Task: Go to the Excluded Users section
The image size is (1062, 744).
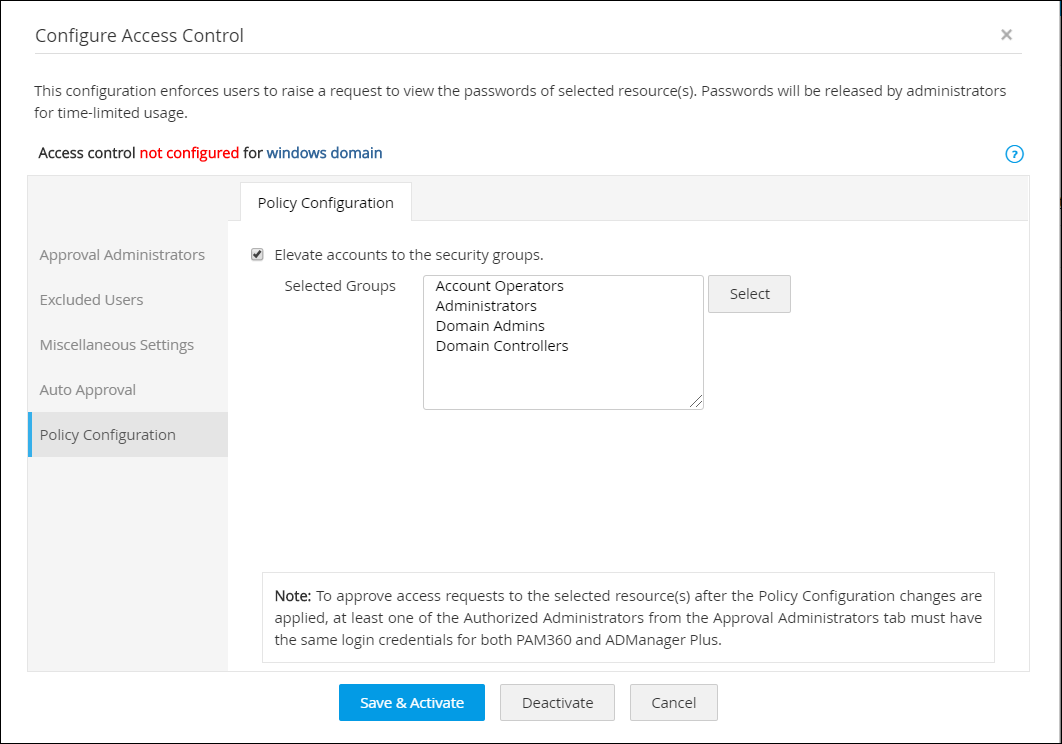Action: tap(91, 299)
